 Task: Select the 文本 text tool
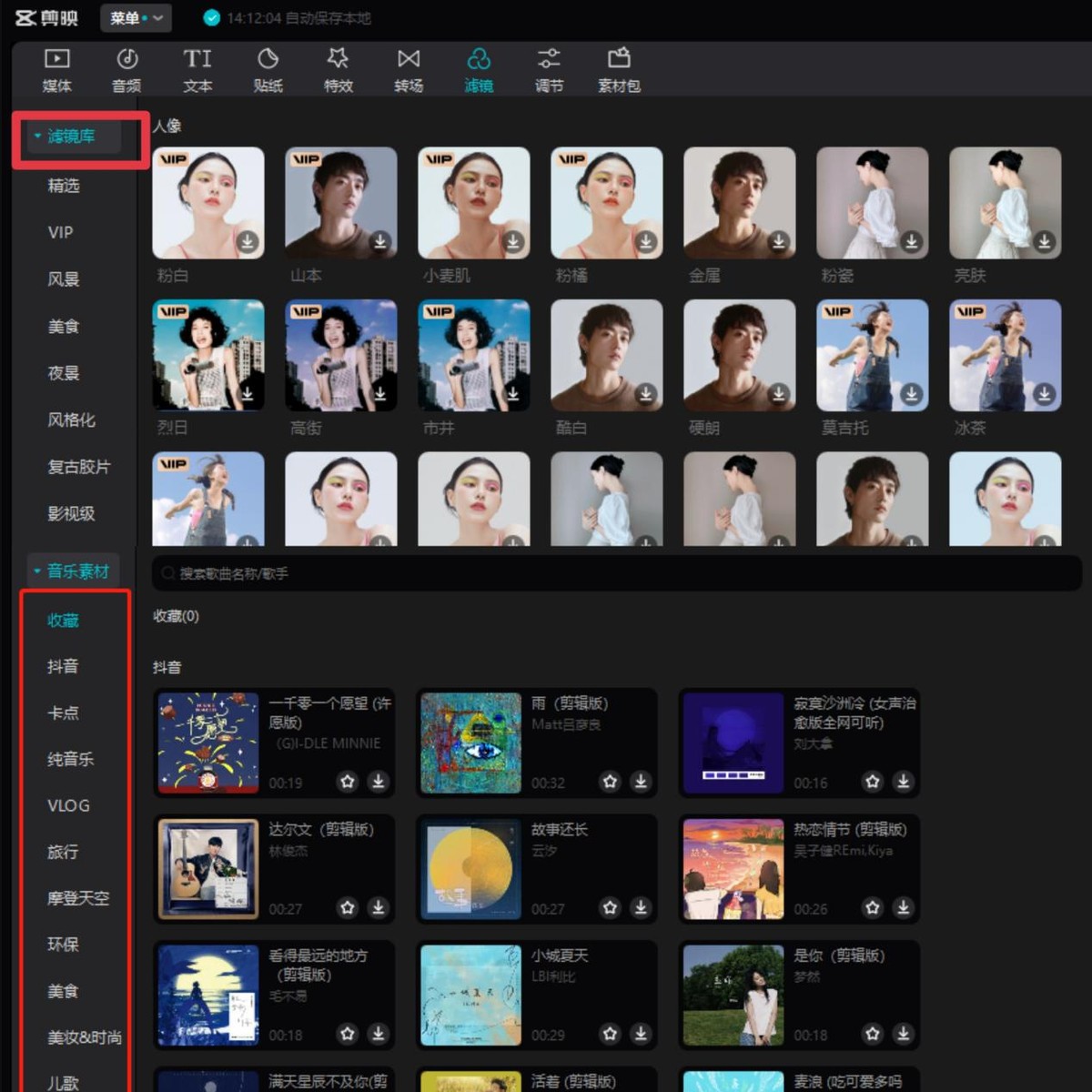pyautogui.click(x=197, y=68)
